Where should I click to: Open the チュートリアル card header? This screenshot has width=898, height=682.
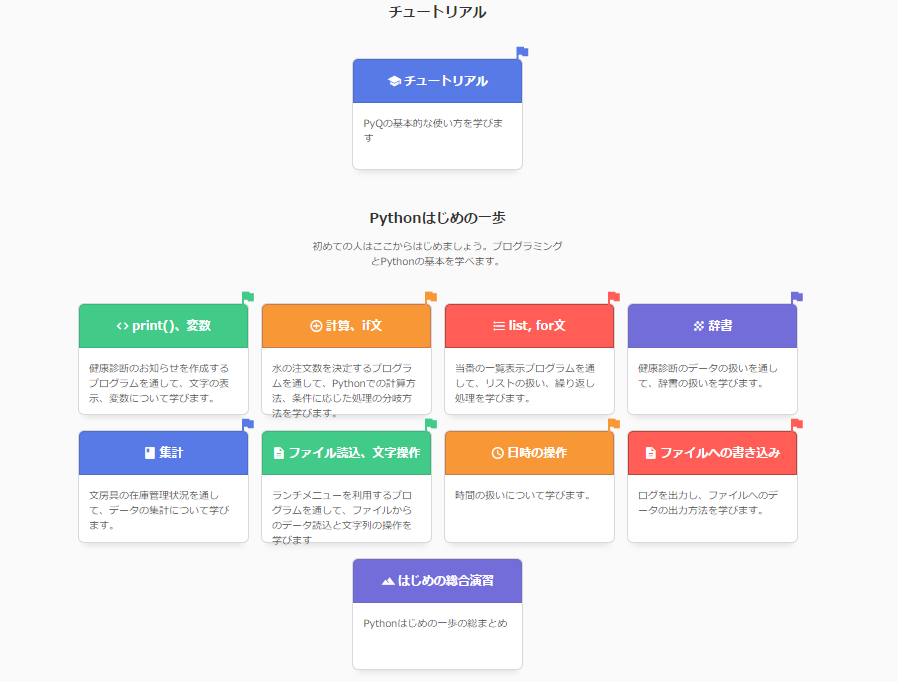438,81
